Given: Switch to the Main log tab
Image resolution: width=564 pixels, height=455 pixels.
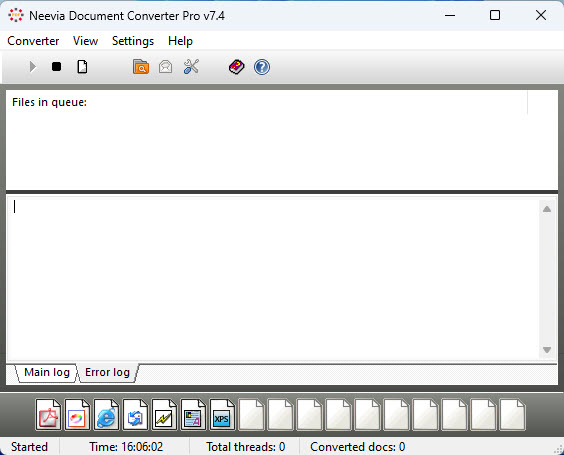Looking at the screenshot, I should (x=47, y=372).
